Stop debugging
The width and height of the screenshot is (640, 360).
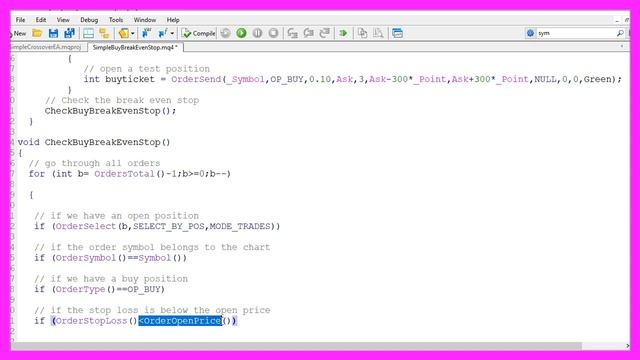(x=273, y=33)
